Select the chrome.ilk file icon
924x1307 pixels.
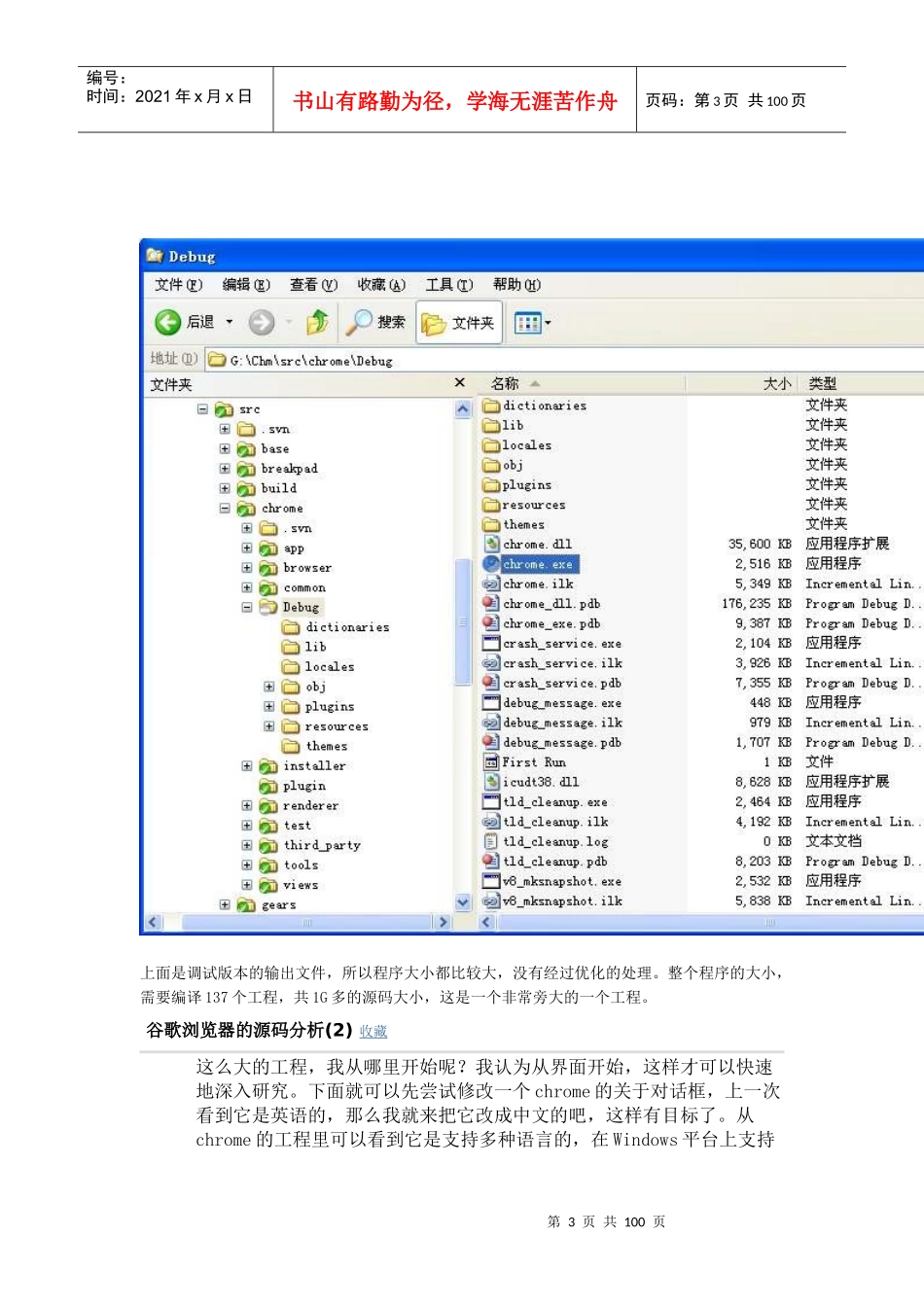(x=491, y=584)
